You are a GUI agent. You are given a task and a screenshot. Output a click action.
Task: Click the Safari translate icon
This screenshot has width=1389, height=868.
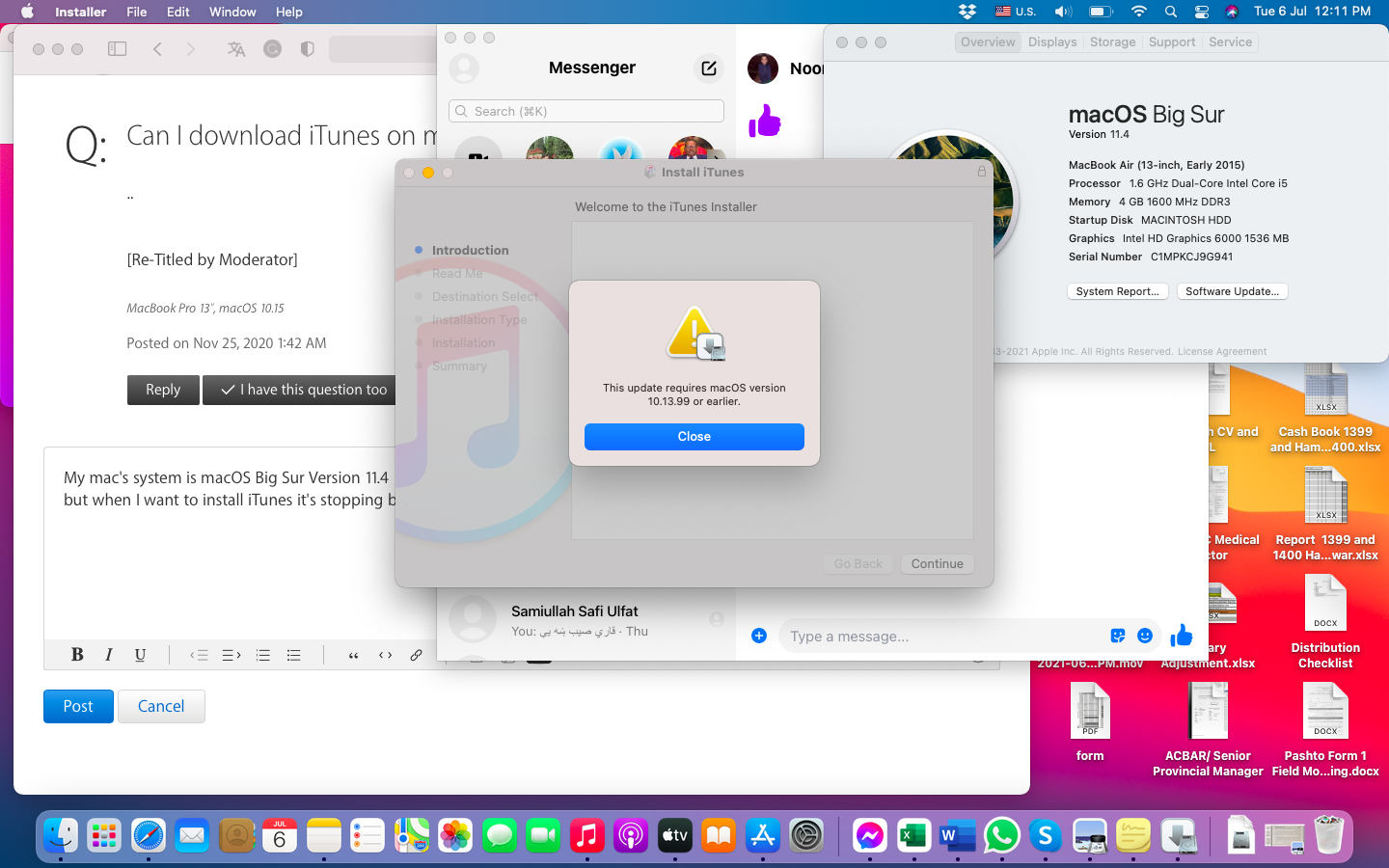tap(236, 48)
